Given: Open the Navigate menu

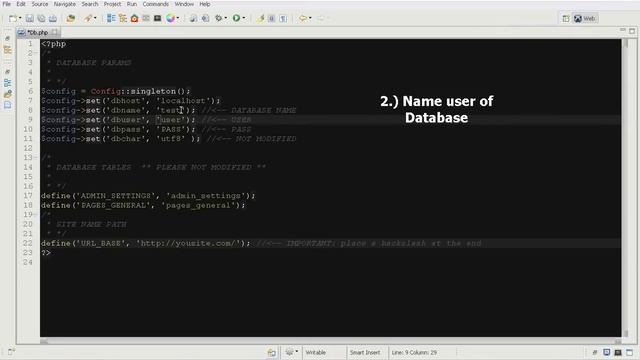Looking at the screenshot, I should click(x=64, y=4).
